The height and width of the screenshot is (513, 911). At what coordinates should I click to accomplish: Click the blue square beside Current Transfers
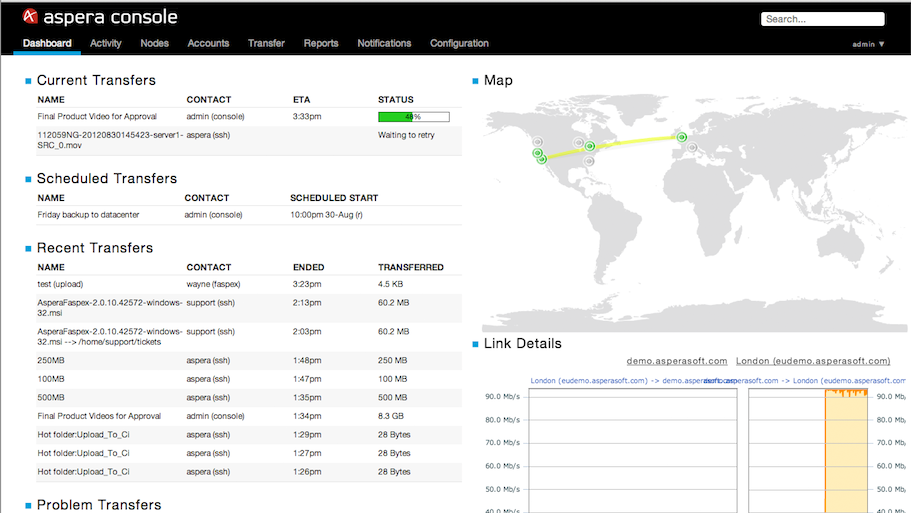(29, 81)
